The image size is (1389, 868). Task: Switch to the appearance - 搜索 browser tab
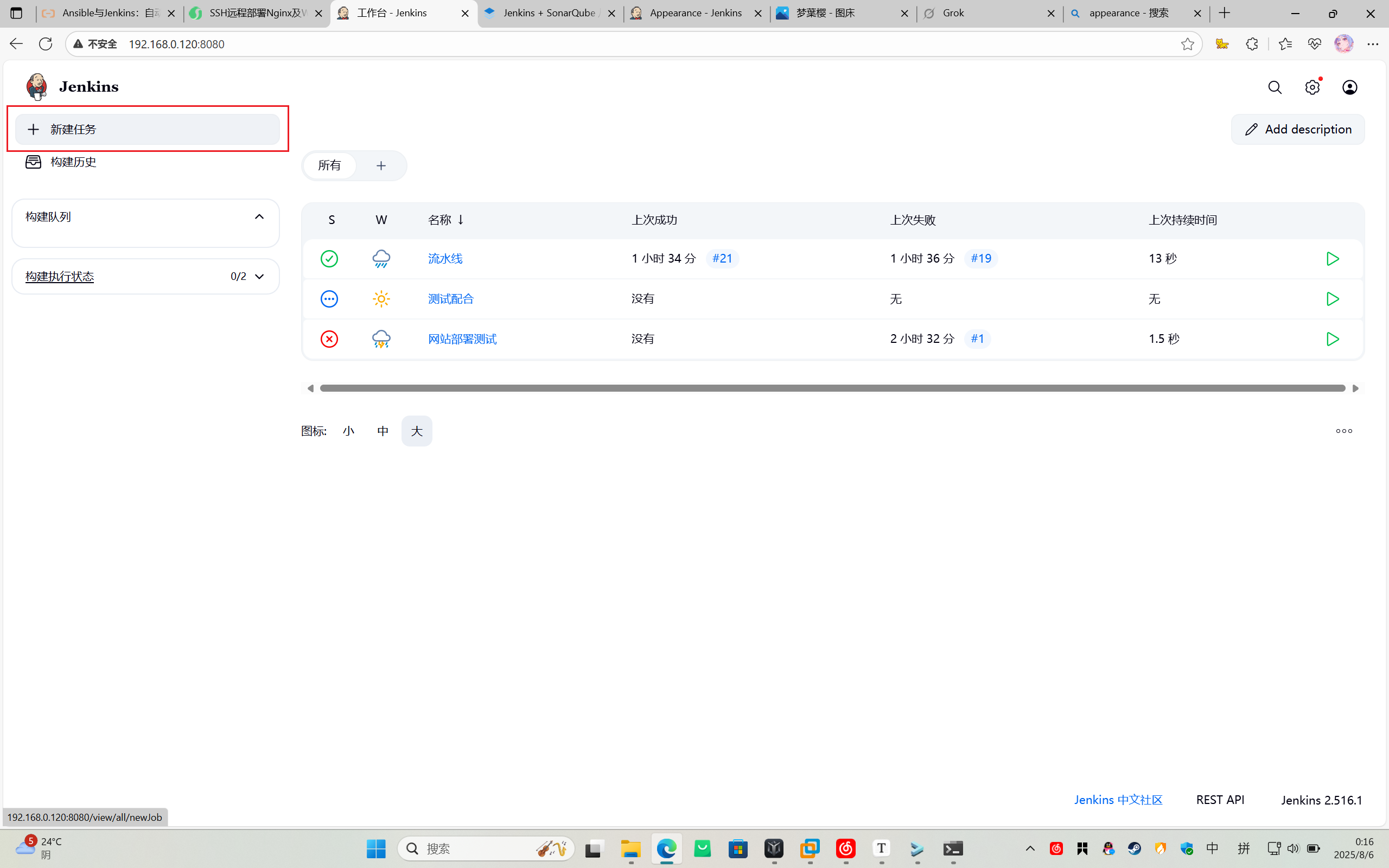[1136, 13]
